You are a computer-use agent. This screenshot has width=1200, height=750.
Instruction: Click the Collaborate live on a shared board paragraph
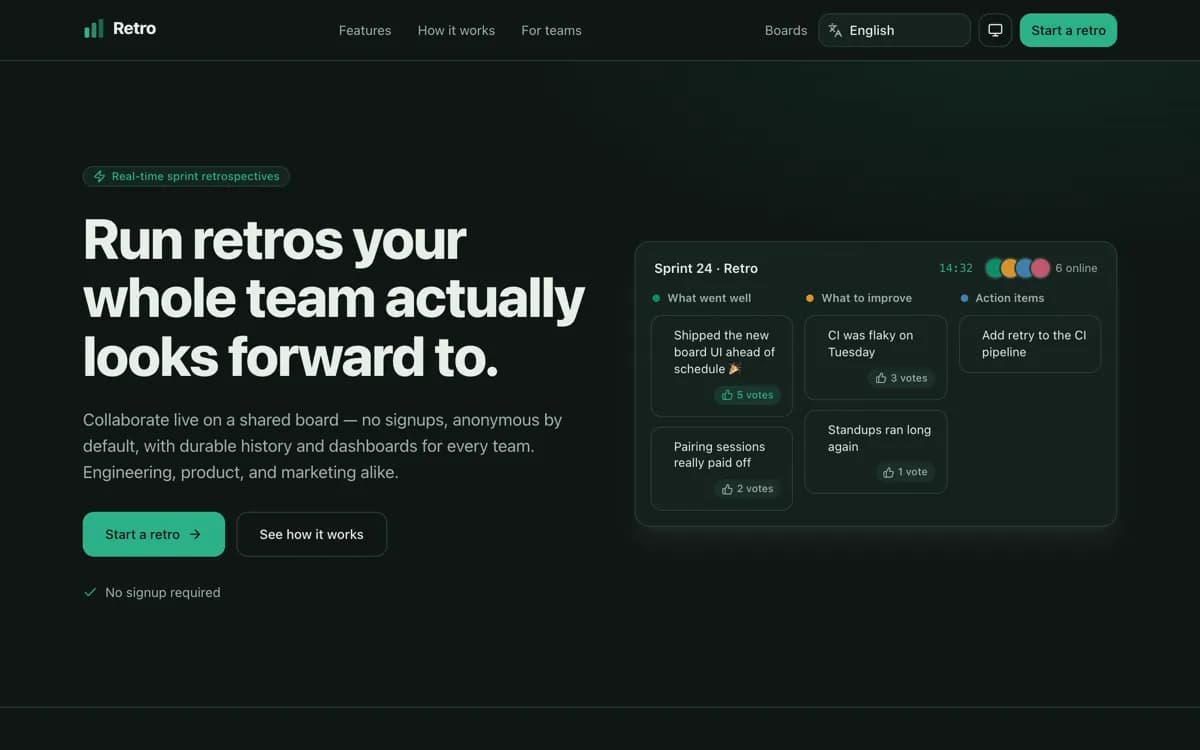[322, 446]
